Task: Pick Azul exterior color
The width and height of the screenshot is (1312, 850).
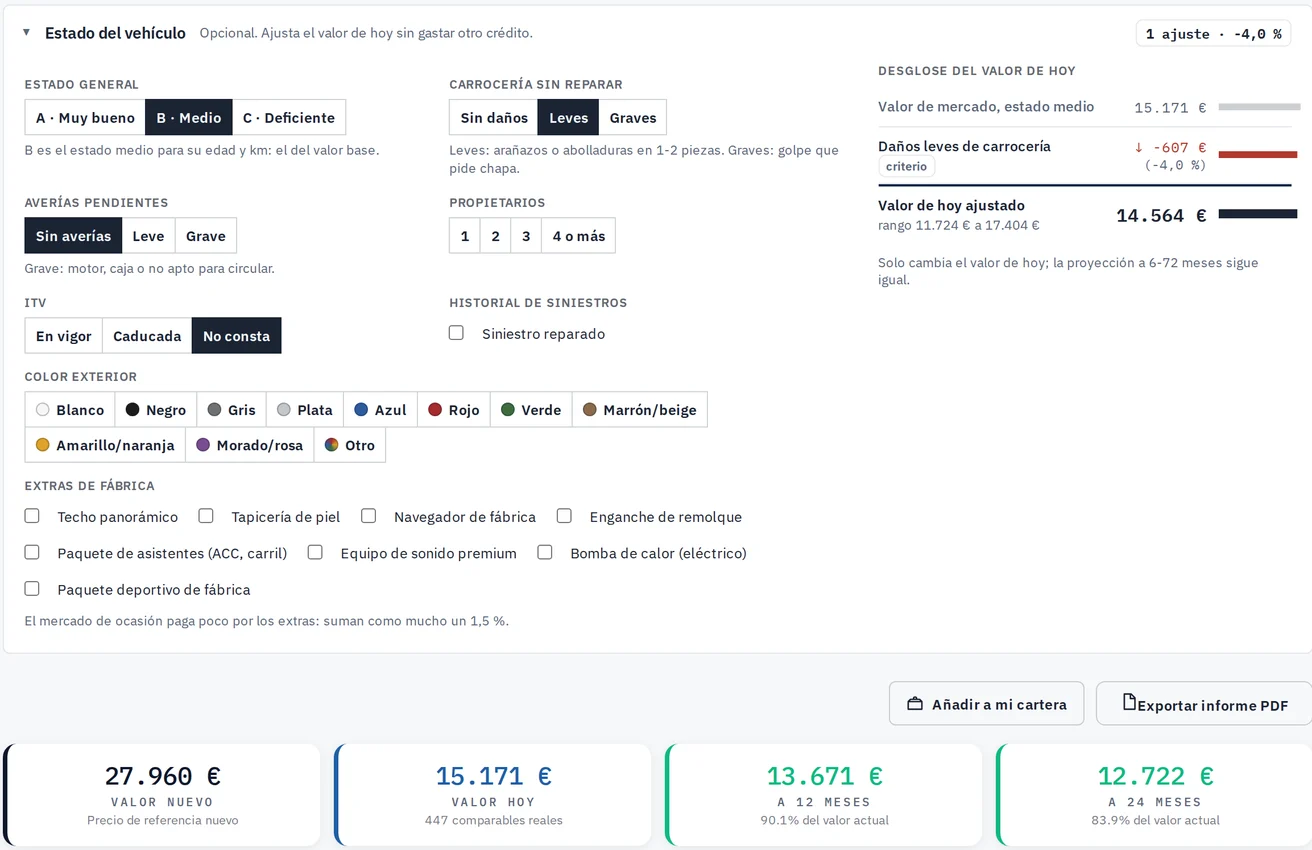Action: pos(381,410)
